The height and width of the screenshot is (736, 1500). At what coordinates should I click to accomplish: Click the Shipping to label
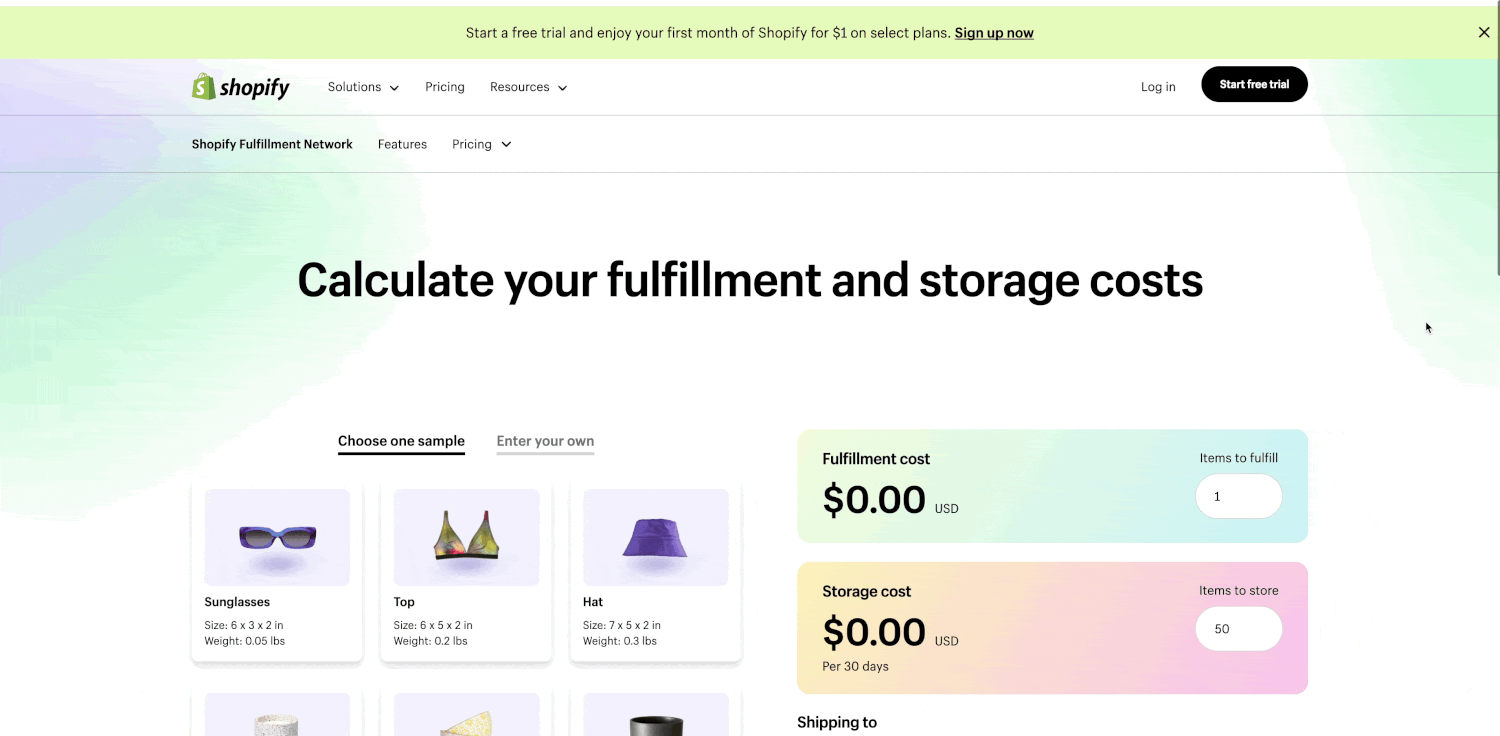pos(837,722)
